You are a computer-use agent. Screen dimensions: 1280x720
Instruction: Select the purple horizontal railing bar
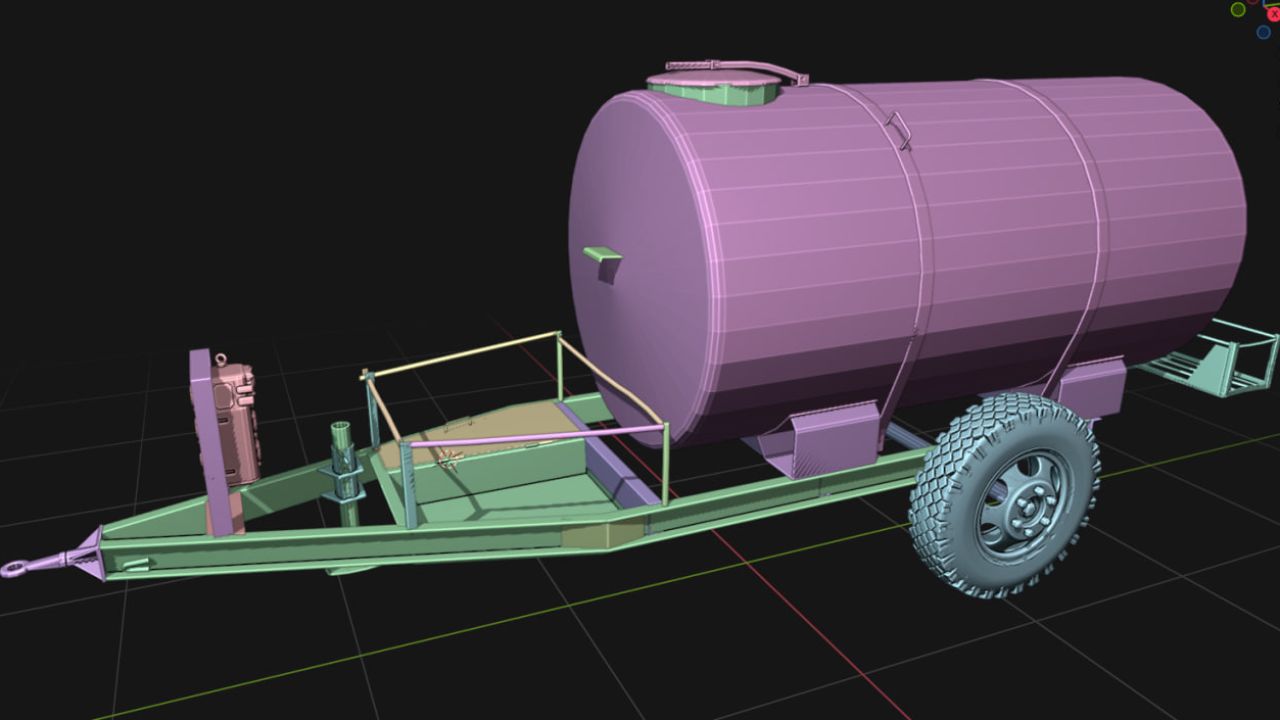540,437
